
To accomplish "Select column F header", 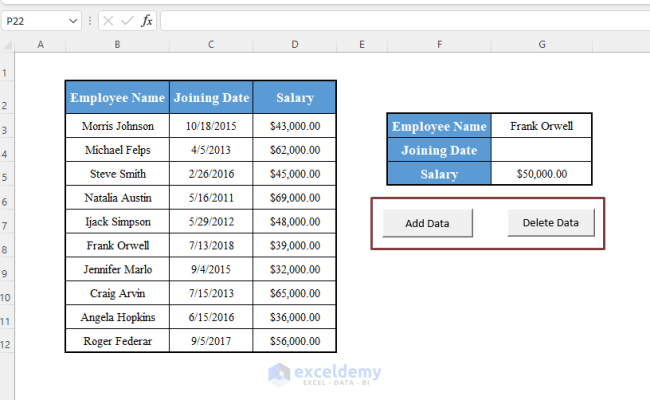I will click(439, 44).
